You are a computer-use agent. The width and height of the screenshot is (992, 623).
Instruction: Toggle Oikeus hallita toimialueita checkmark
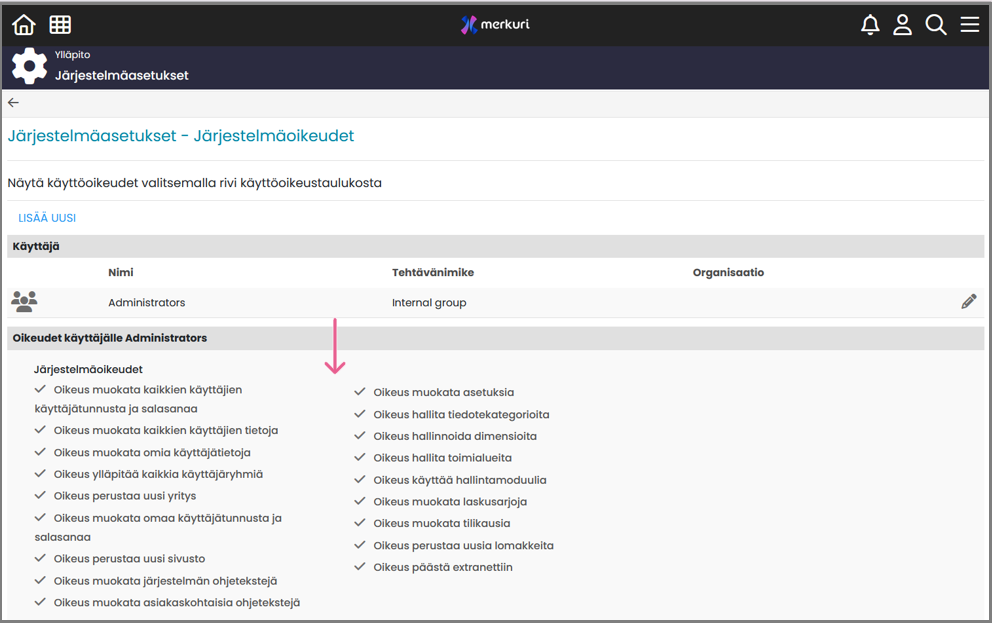click(x=360, y=457)
